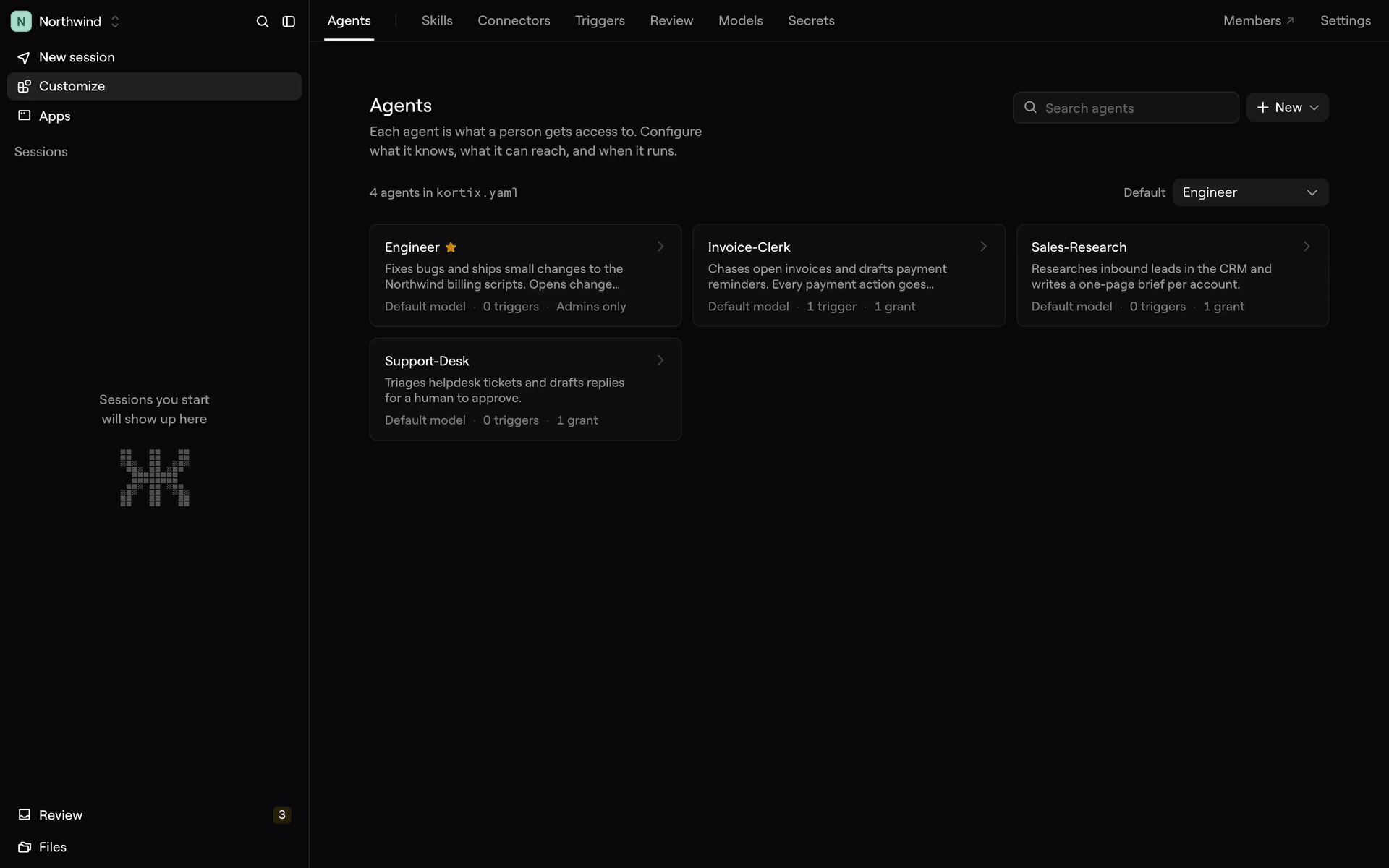Screen dimensions: 1389x868
Task: Open Invoice-Clerk card via its chevron
Action: pos(983,247)
